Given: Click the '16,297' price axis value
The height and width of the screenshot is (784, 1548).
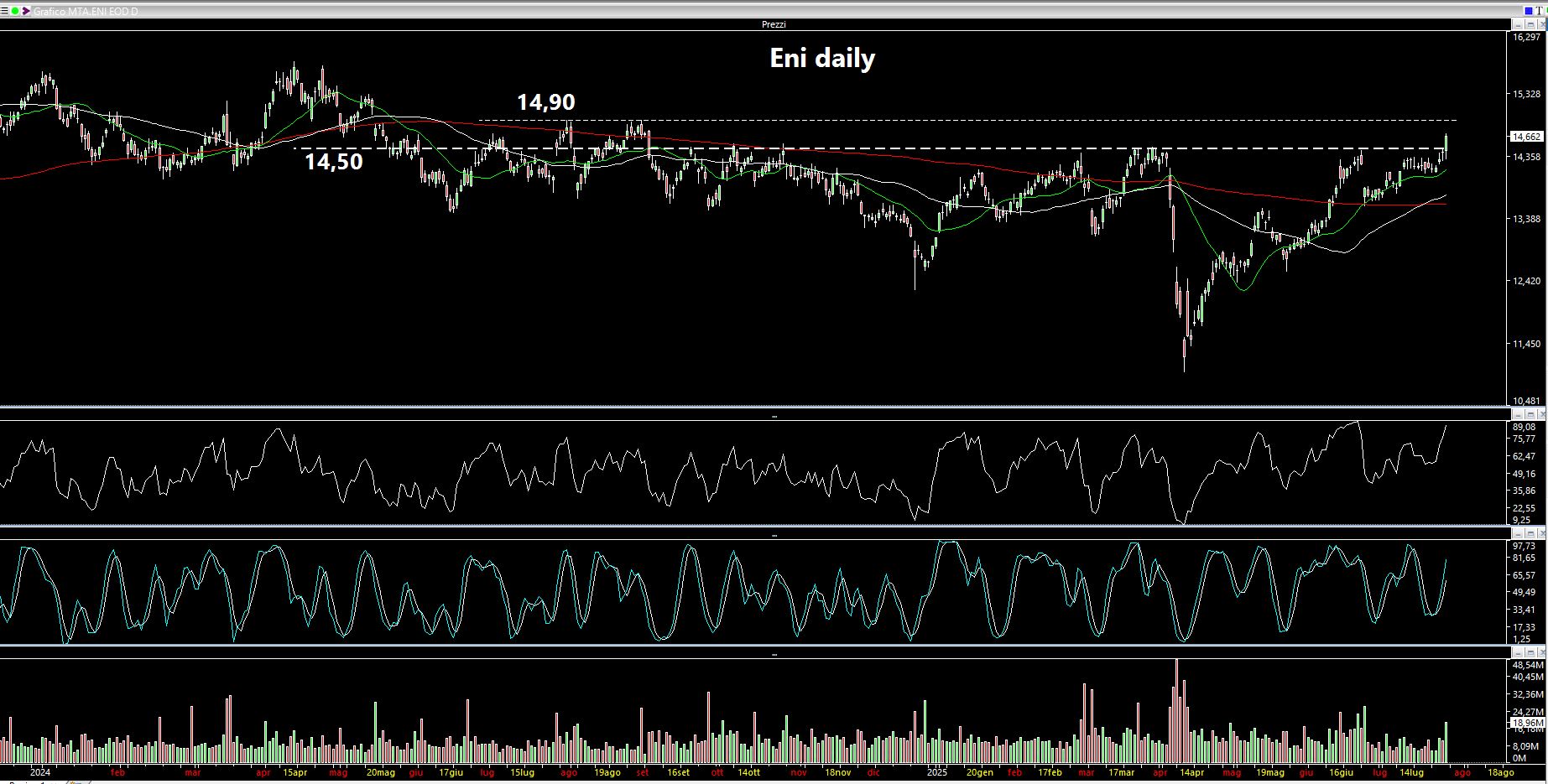Looking at the screenshot, I should click(x=1527, y=37).
